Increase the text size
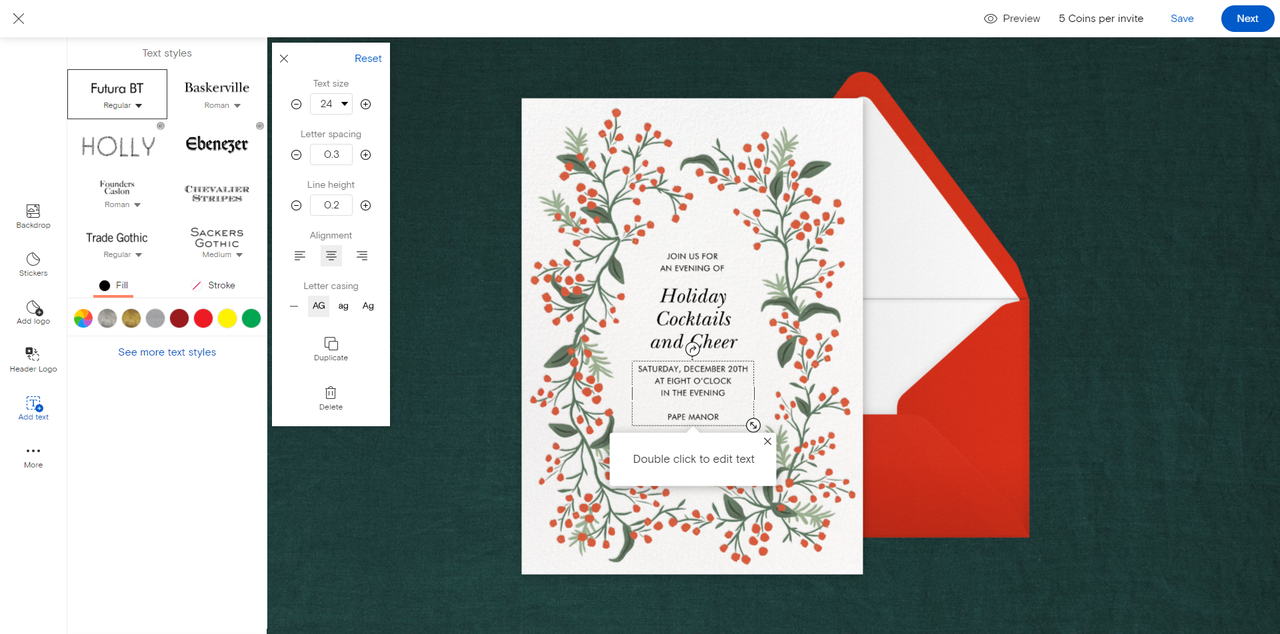This screenshot has width=1280, height=634. pos(365,104)
